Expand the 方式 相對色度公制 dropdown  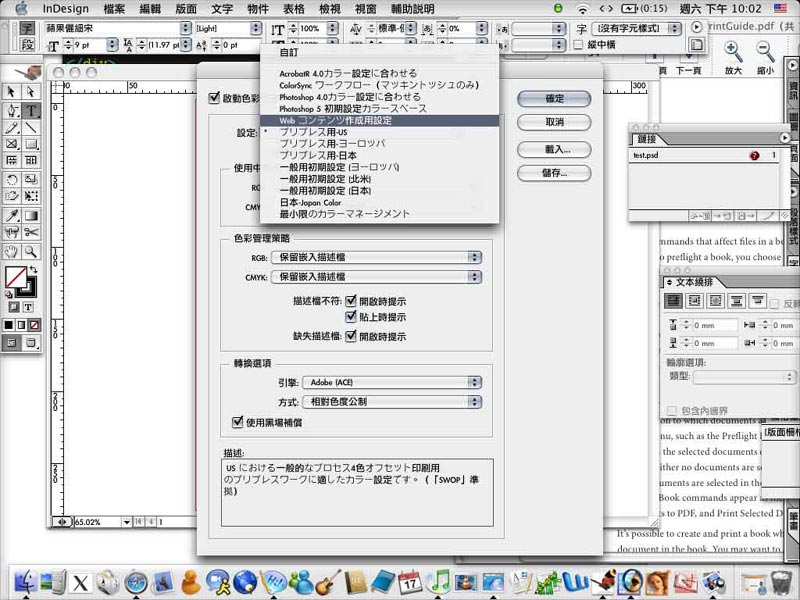tap(392, 401)
